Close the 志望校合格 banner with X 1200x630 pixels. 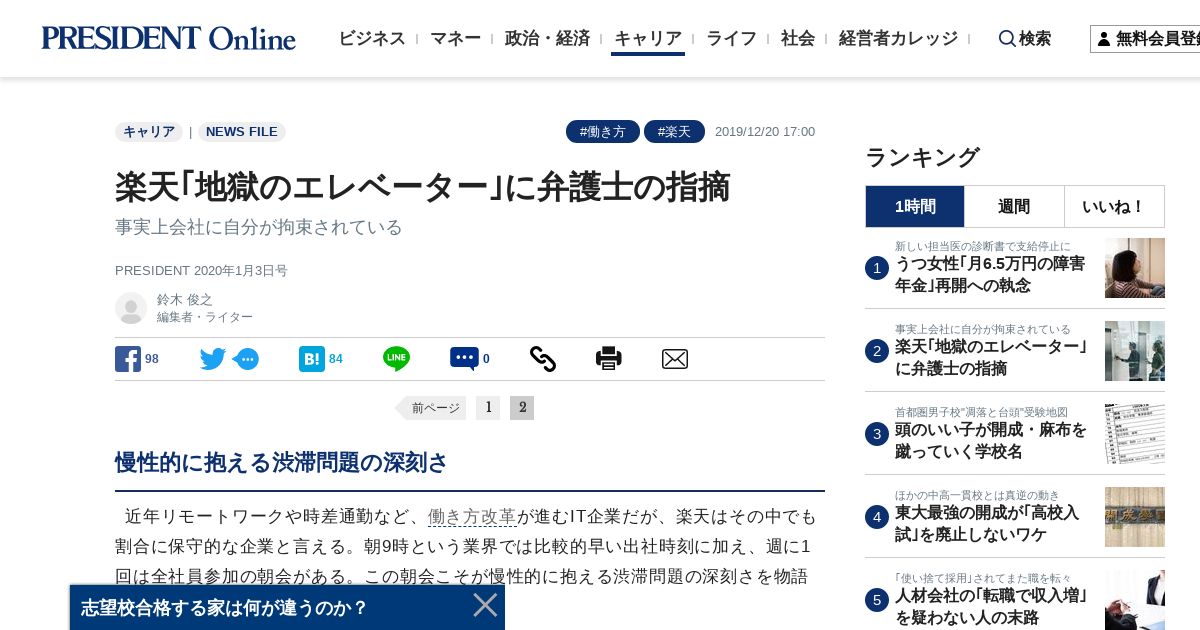tap(485, 605)
